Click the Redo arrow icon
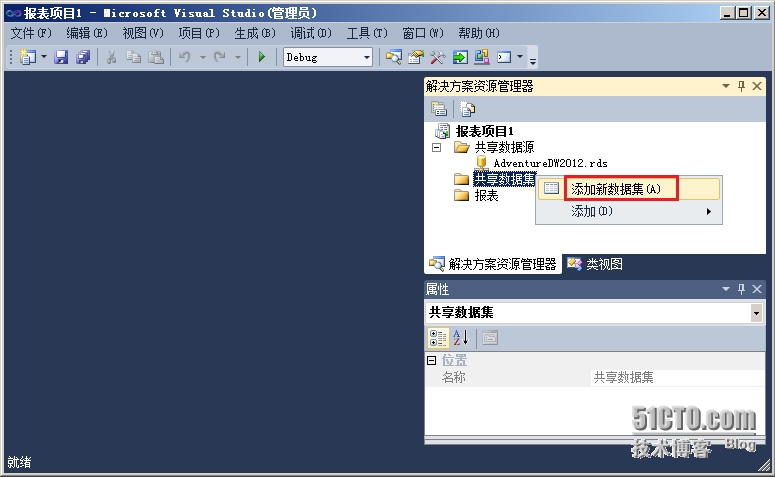The height and width of the screenshot is (477, 775). (x=220, y=57)
